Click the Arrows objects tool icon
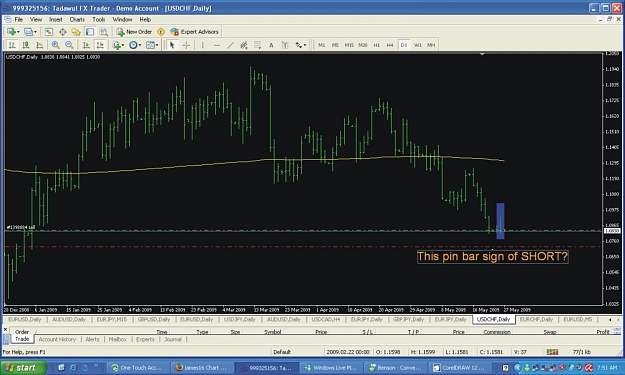Viewport: 625px width, 375px height. click(x=299, y=45)
